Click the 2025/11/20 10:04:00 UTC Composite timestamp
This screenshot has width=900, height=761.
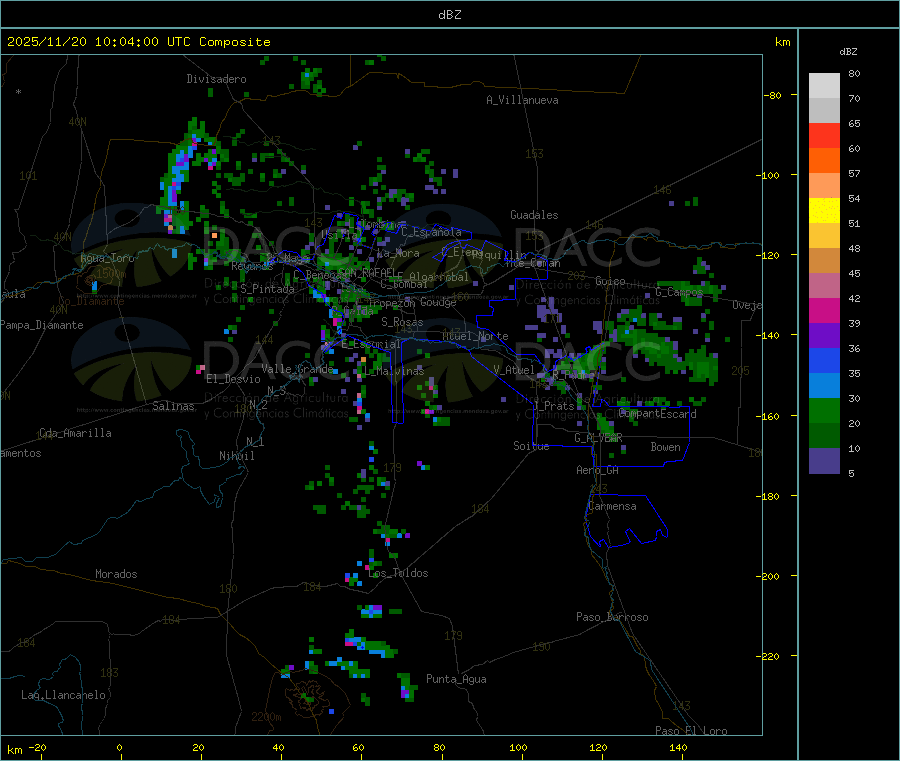138,42
